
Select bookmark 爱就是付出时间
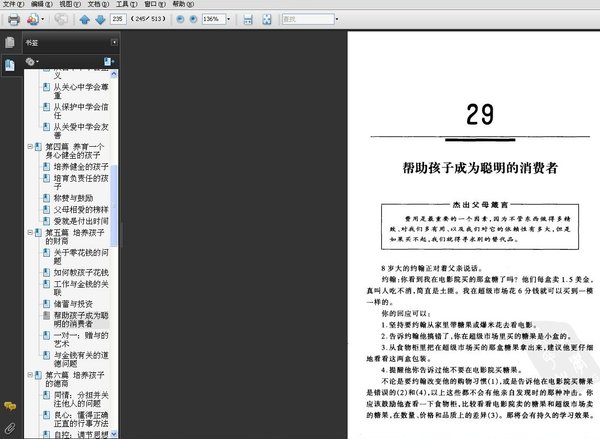(81, 221)
